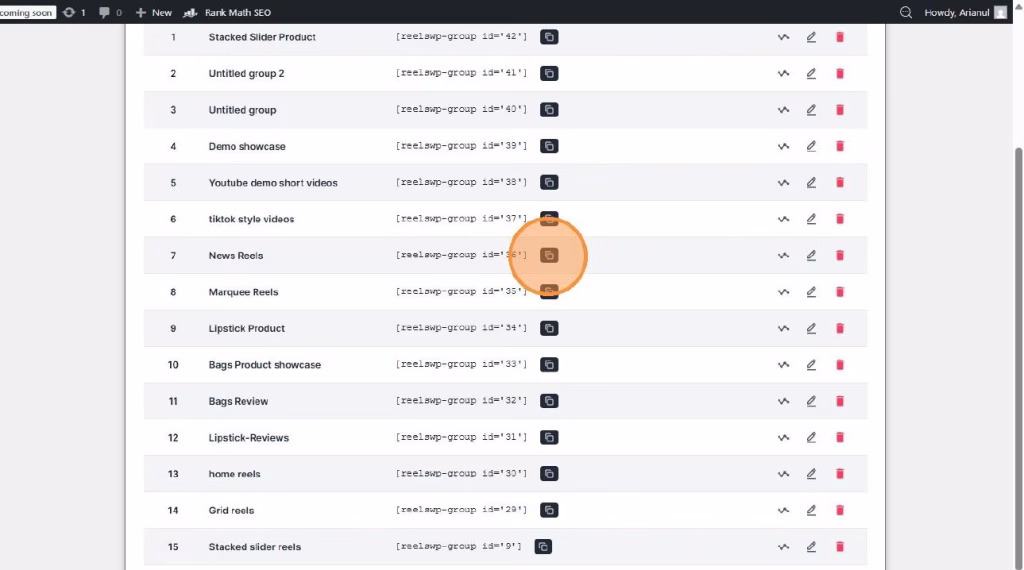Edit the Bags Review group
This screenshot has width=1024, height=570.
coord(811,401)
